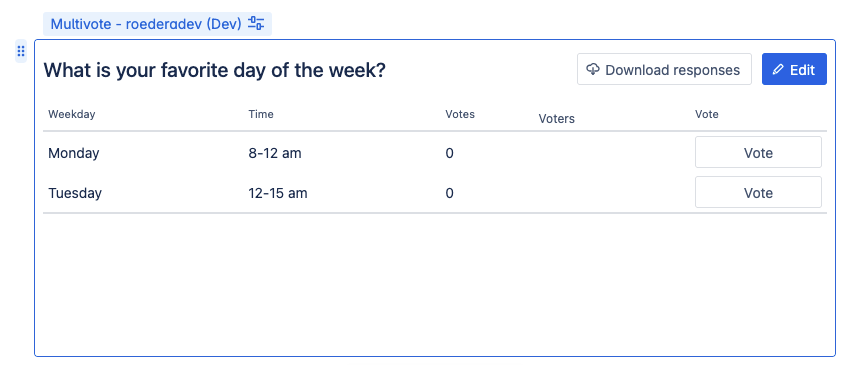Click the pencil icon on Edit

point(778,69)
